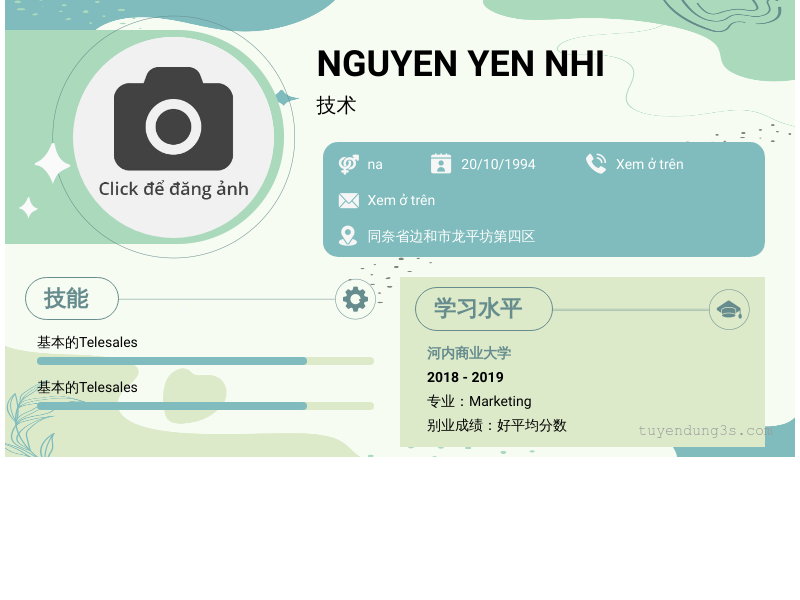The image size is (800, 600).
Task: Click the grade line 别业成绩：好平均分数
Action: pos(496,426)
